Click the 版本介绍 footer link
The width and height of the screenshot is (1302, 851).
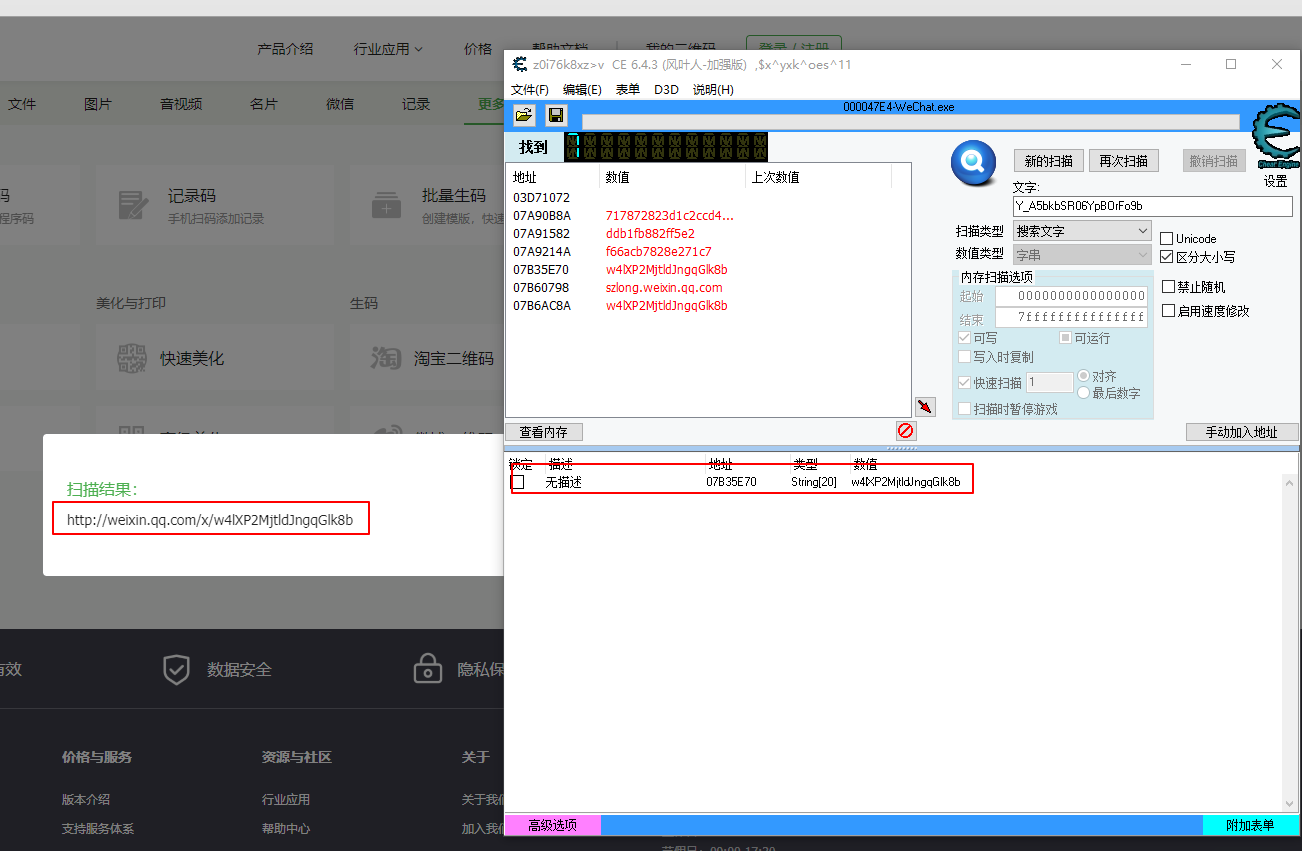point(86,799)
